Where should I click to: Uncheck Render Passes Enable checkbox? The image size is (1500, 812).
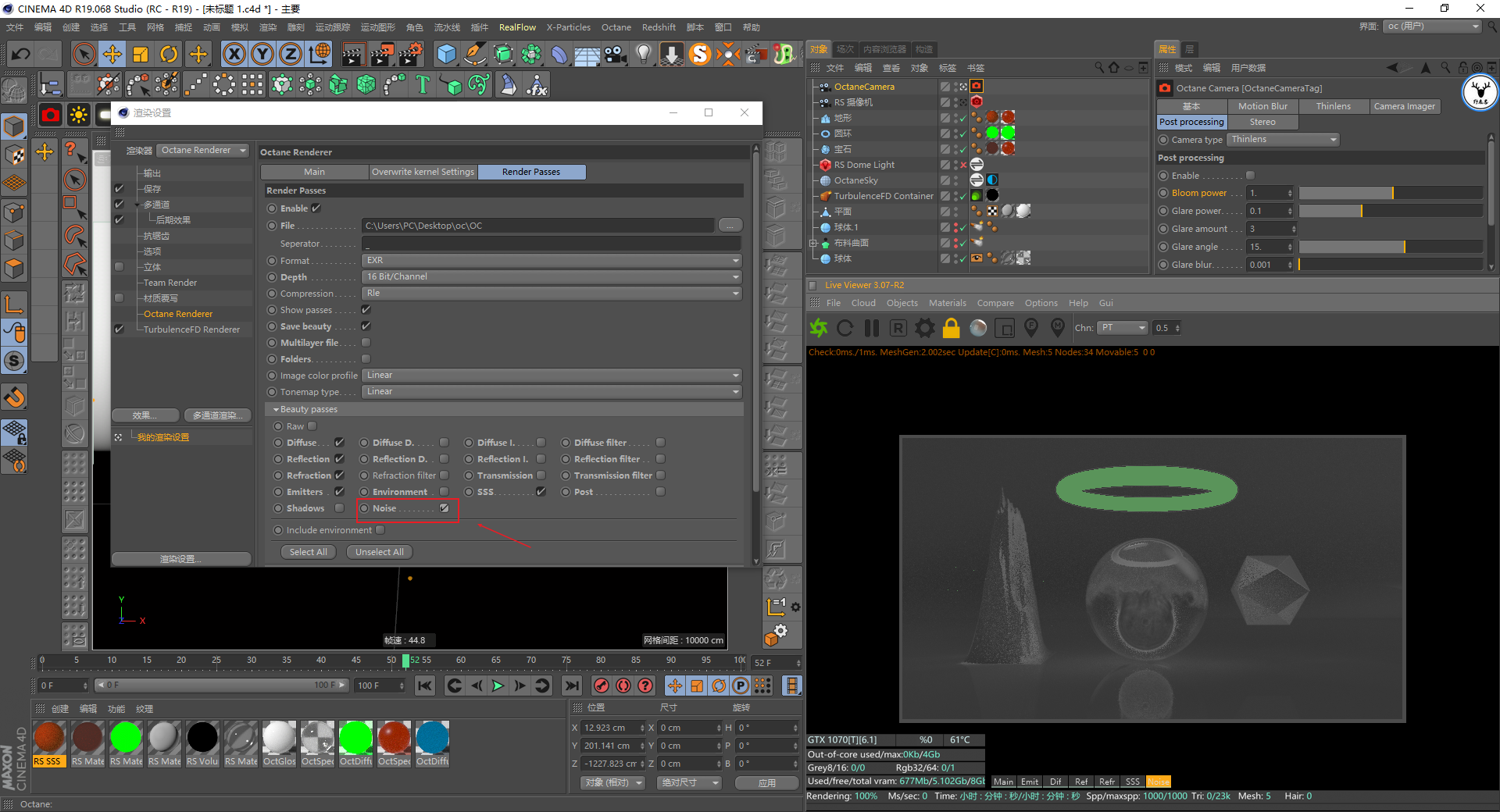316,208
